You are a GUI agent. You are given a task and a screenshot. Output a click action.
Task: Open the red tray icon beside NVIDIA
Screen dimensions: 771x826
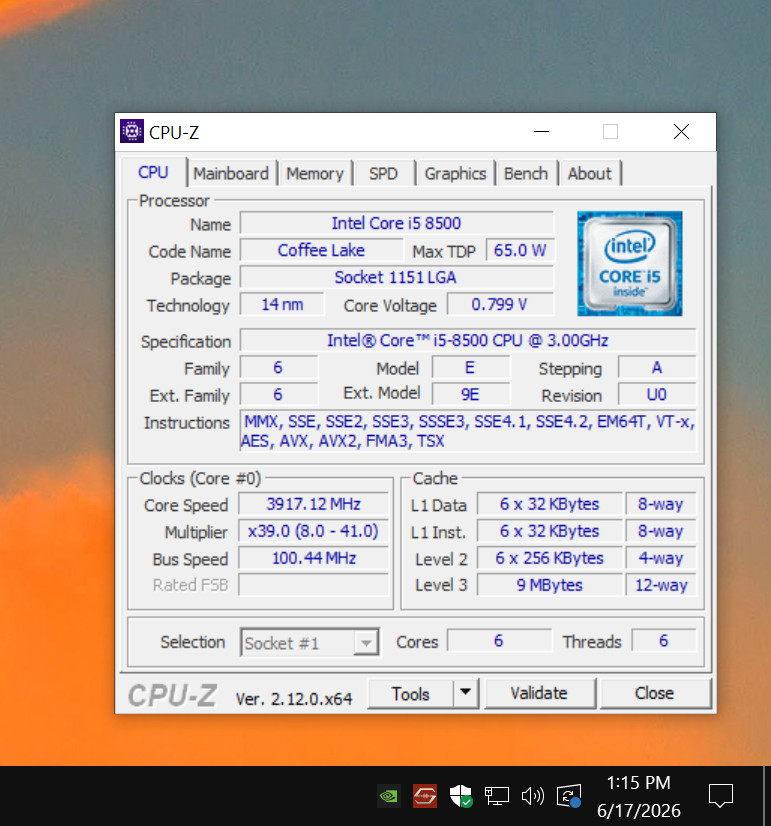pos(424,795)
